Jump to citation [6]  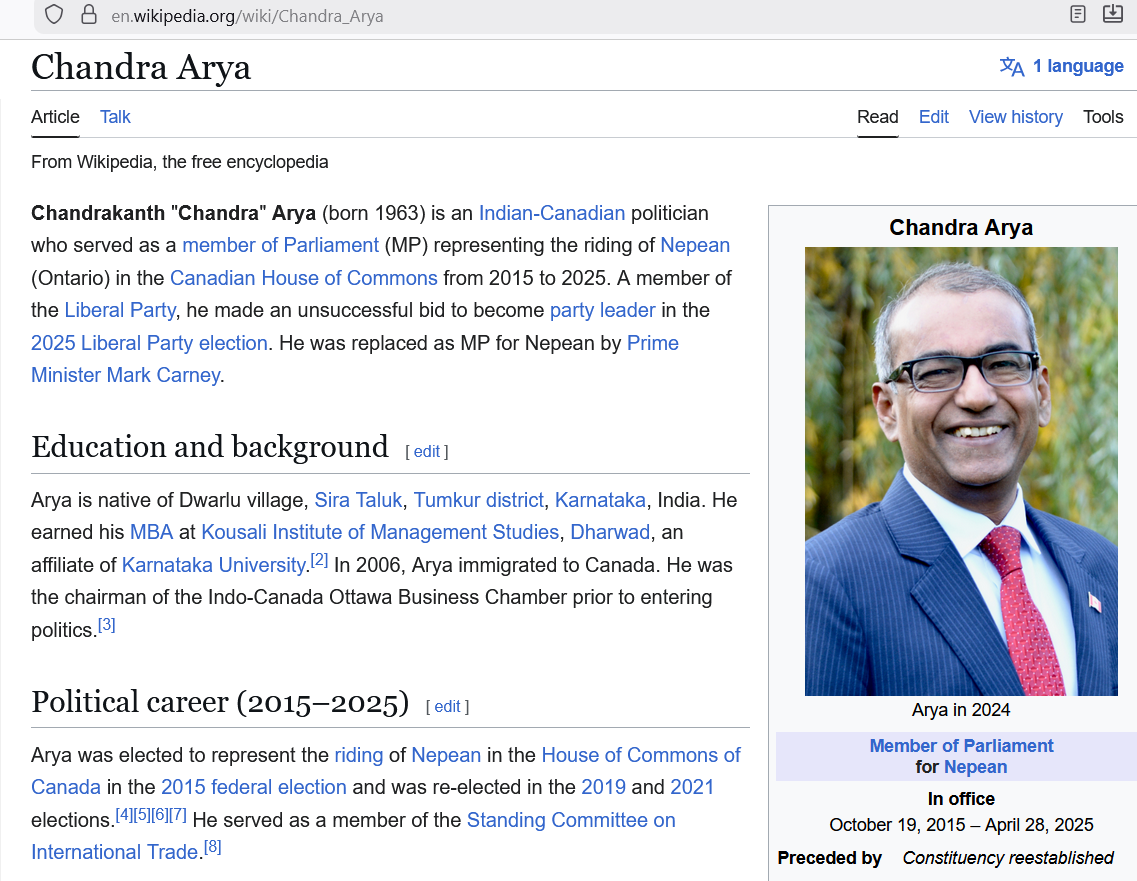tap(160, 814)
